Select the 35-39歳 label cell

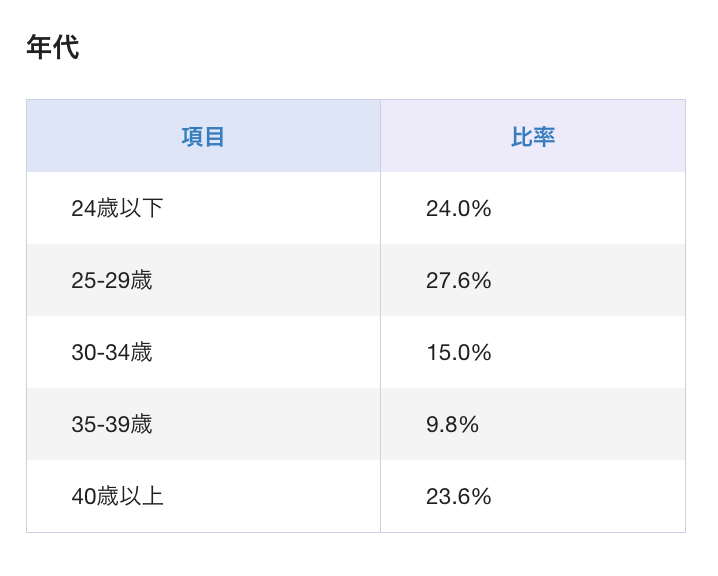point(111,425)
